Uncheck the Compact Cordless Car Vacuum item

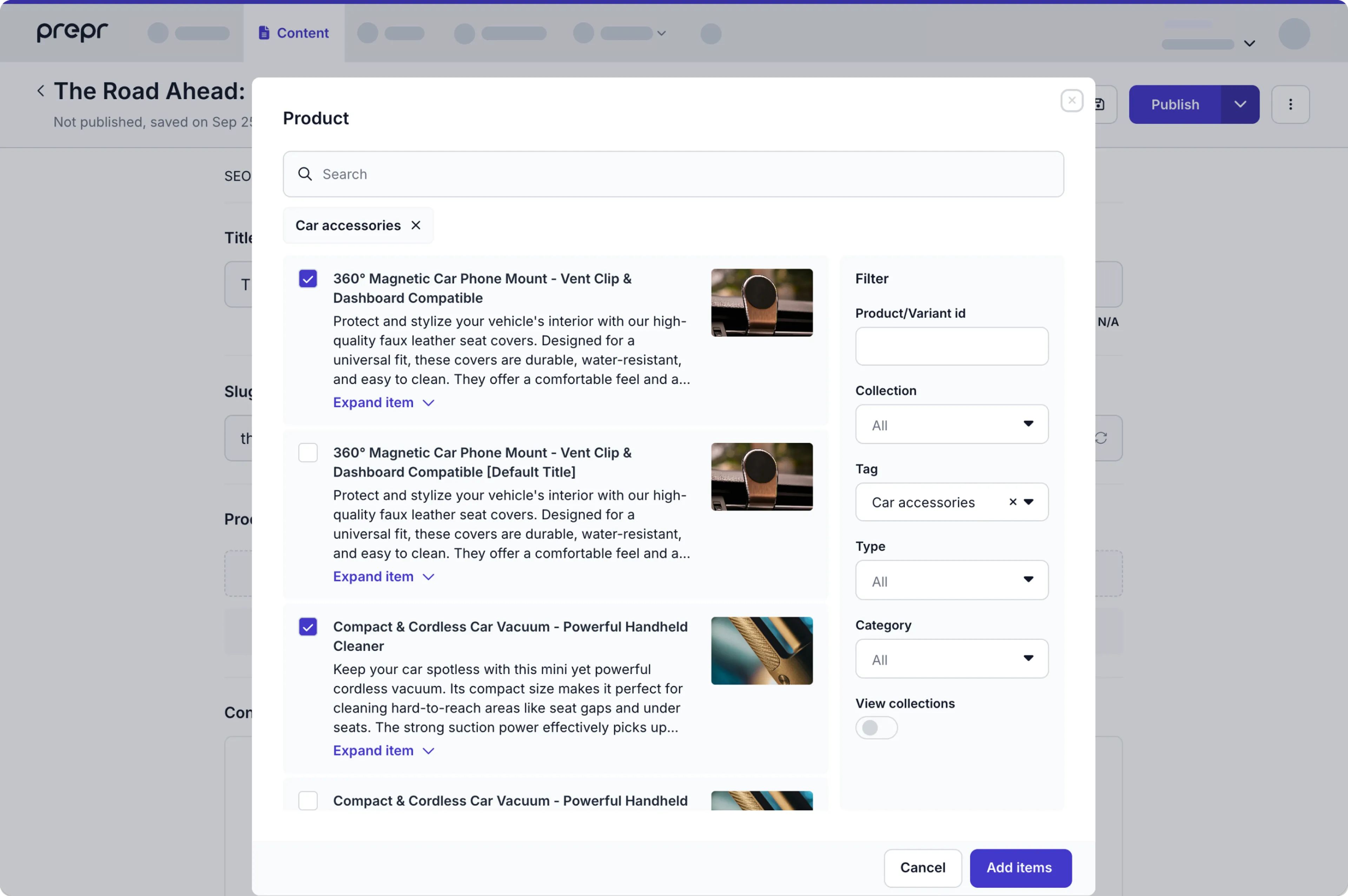click(x=308, y=627)
